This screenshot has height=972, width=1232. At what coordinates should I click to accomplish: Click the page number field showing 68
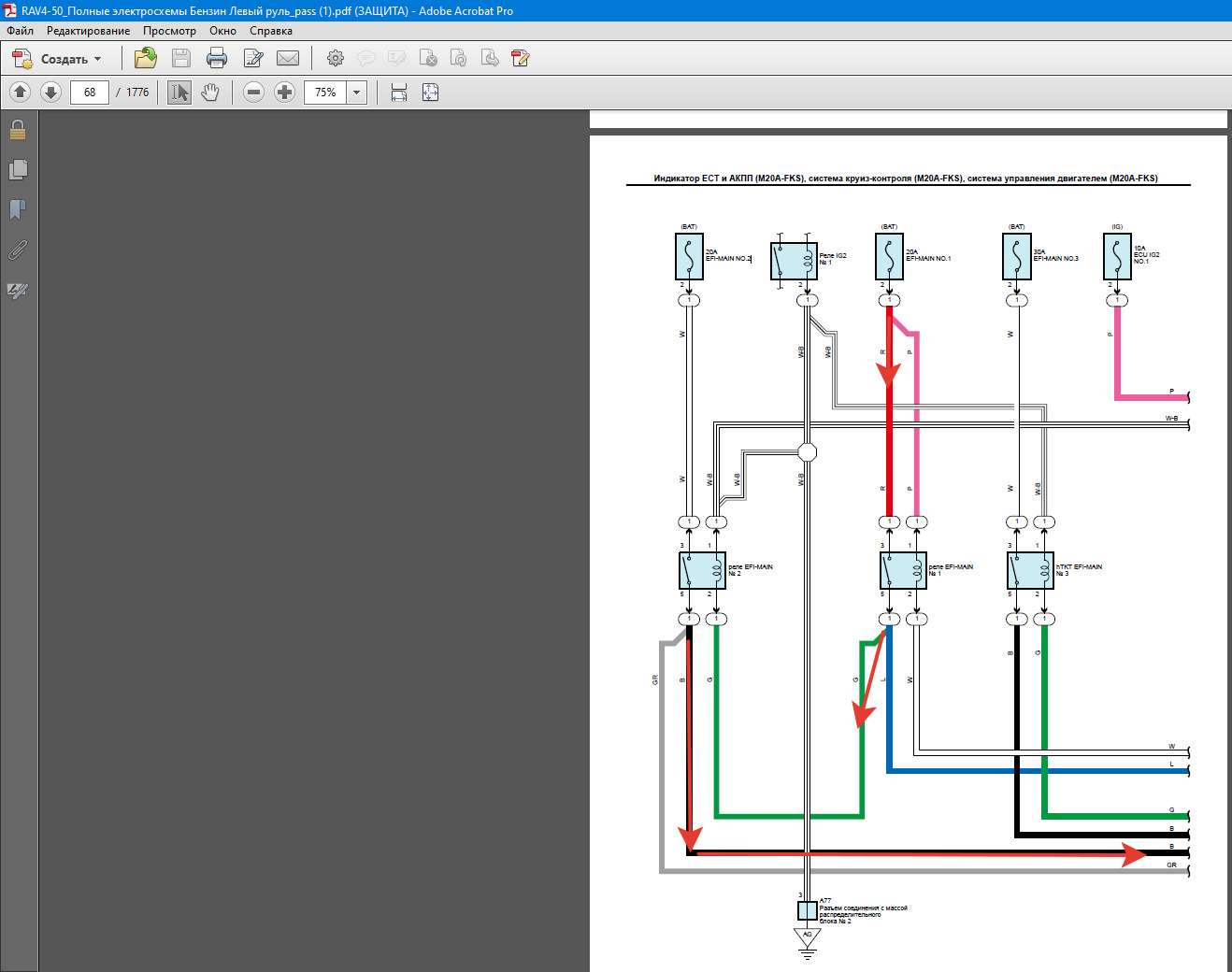90,93
